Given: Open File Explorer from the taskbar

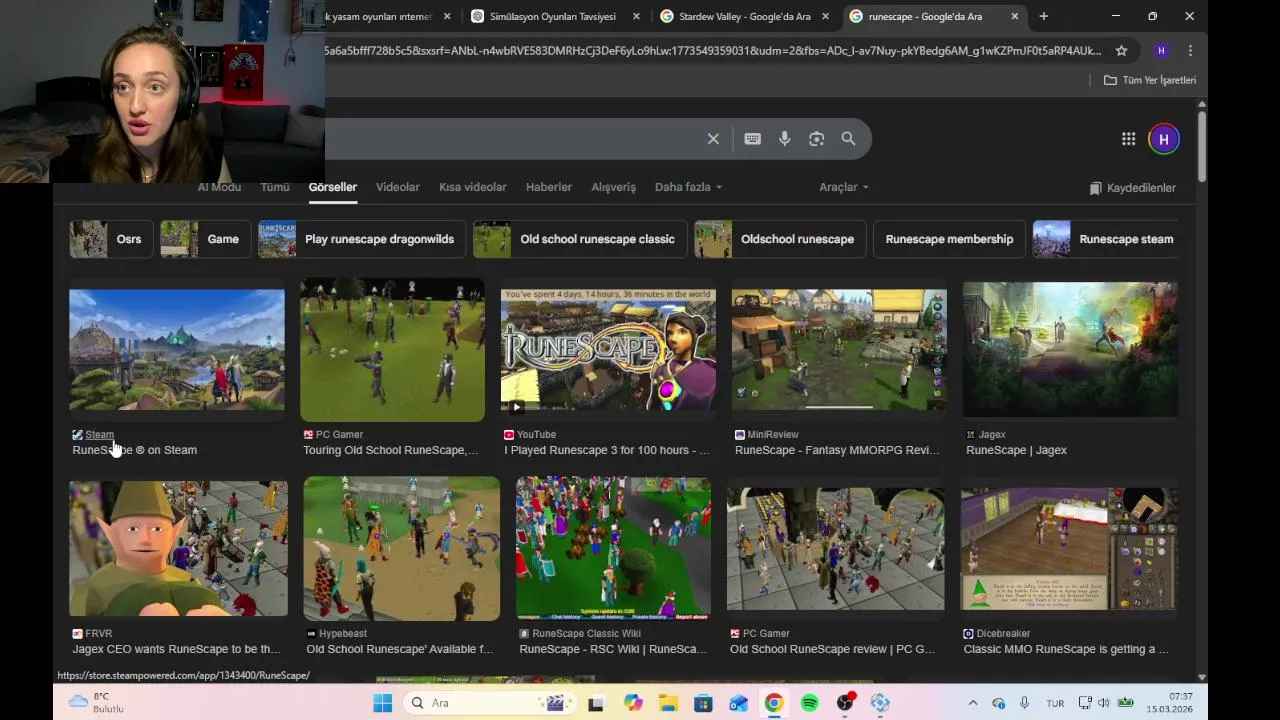Looking at the screenshot, I should click(667, 703).
